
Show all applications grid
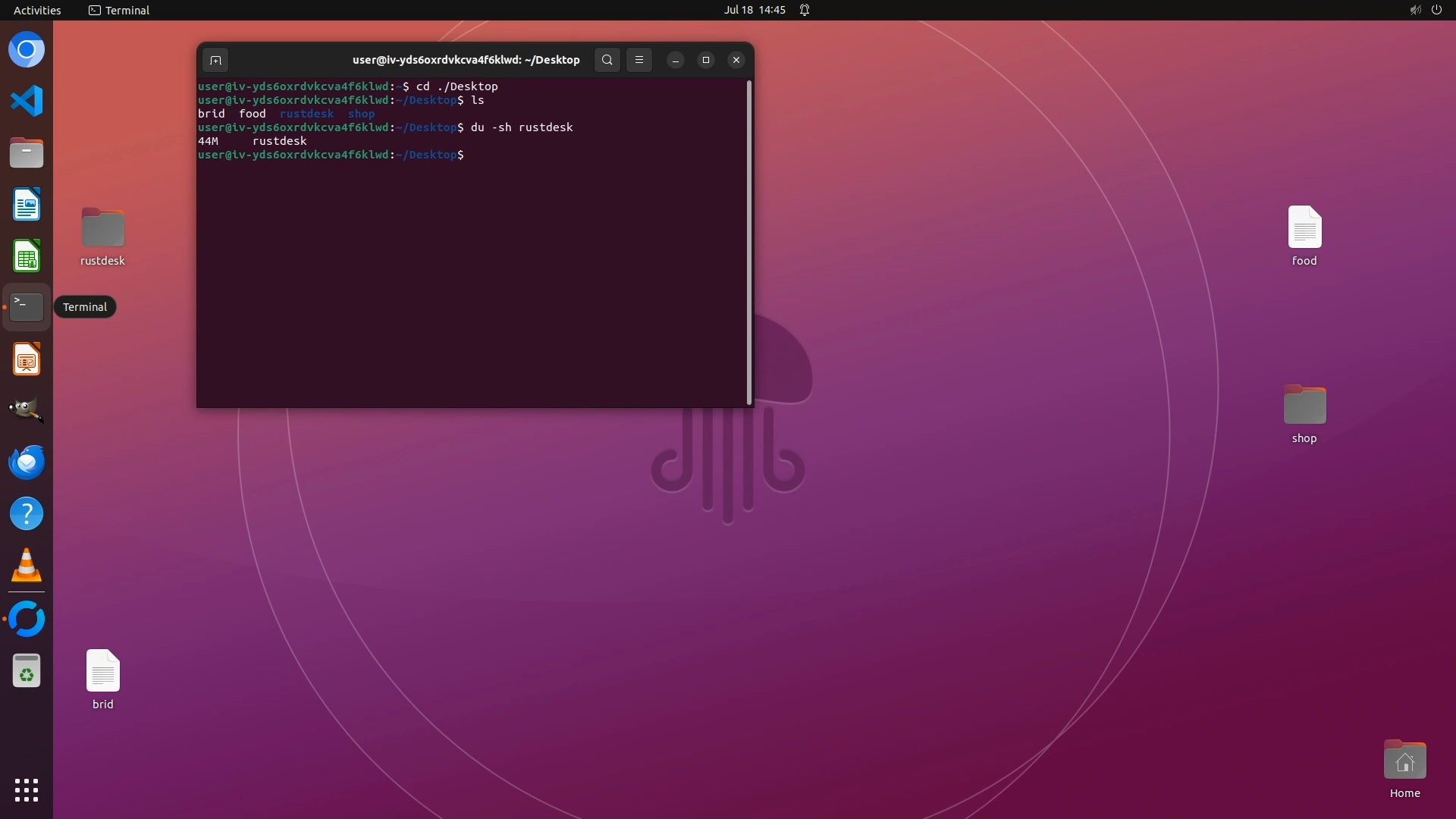27,790
